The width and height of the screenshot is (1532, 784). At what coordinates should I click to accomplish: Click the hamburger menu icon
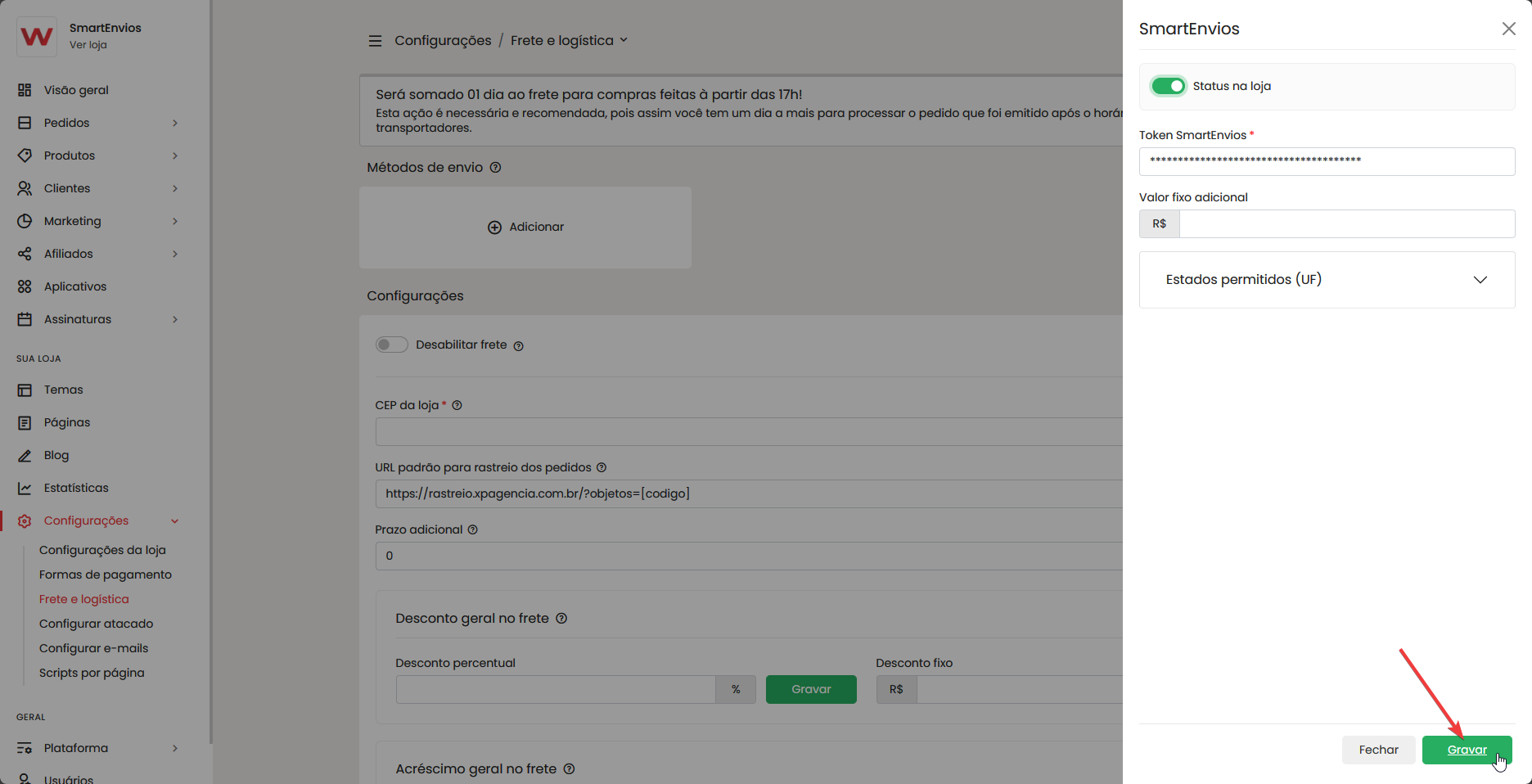point(375,41)
